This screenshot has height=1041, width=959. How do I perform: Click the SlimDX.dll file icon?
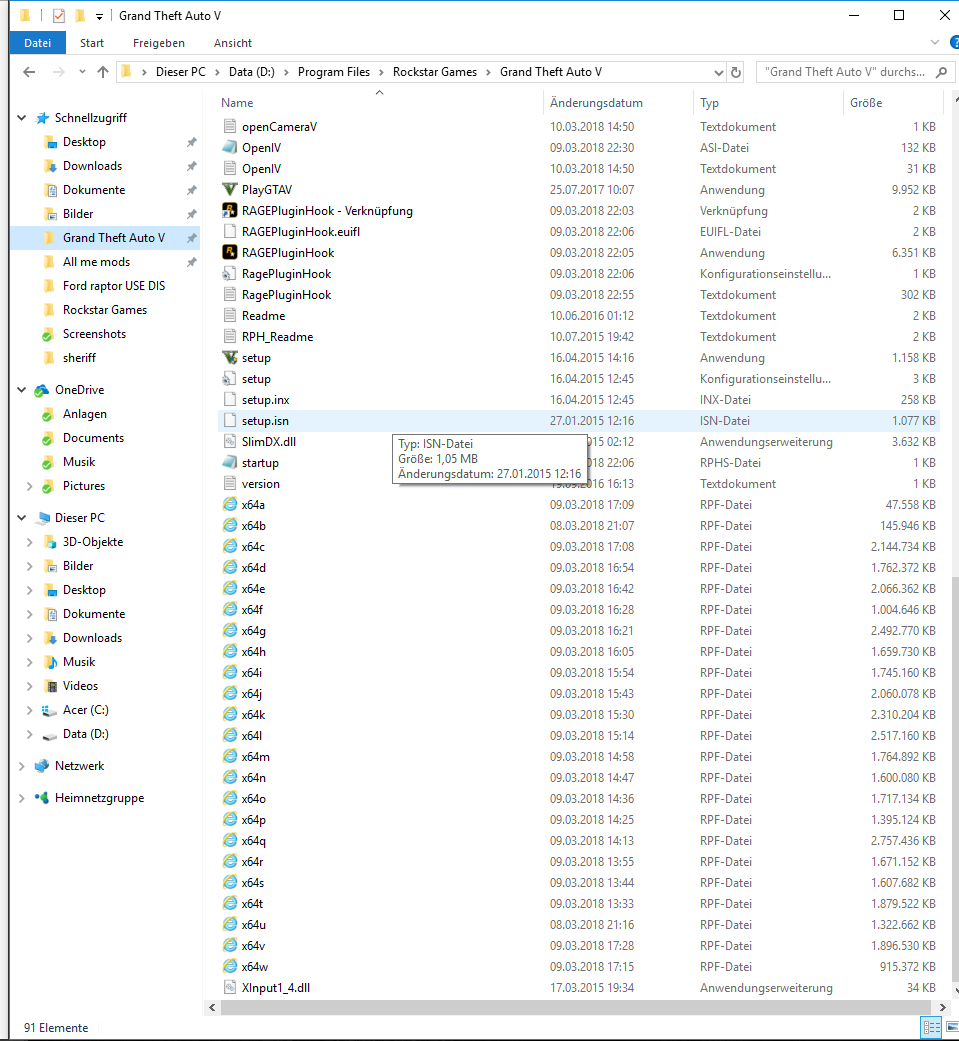[x=230, y=441]
